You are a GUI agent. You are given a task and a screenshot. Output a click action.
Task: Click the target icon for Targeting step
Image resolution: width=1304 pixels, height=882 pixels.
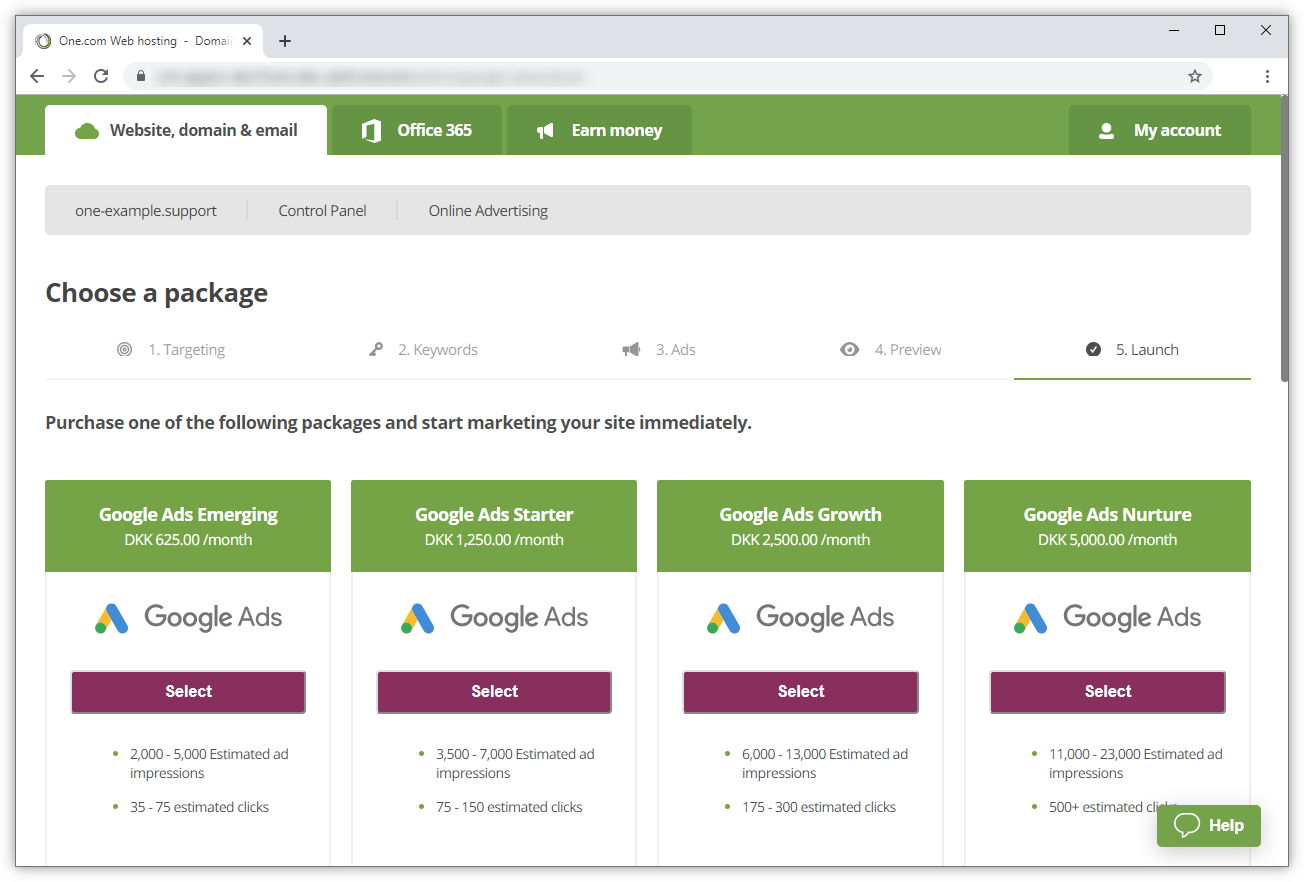tap(124, 350)
